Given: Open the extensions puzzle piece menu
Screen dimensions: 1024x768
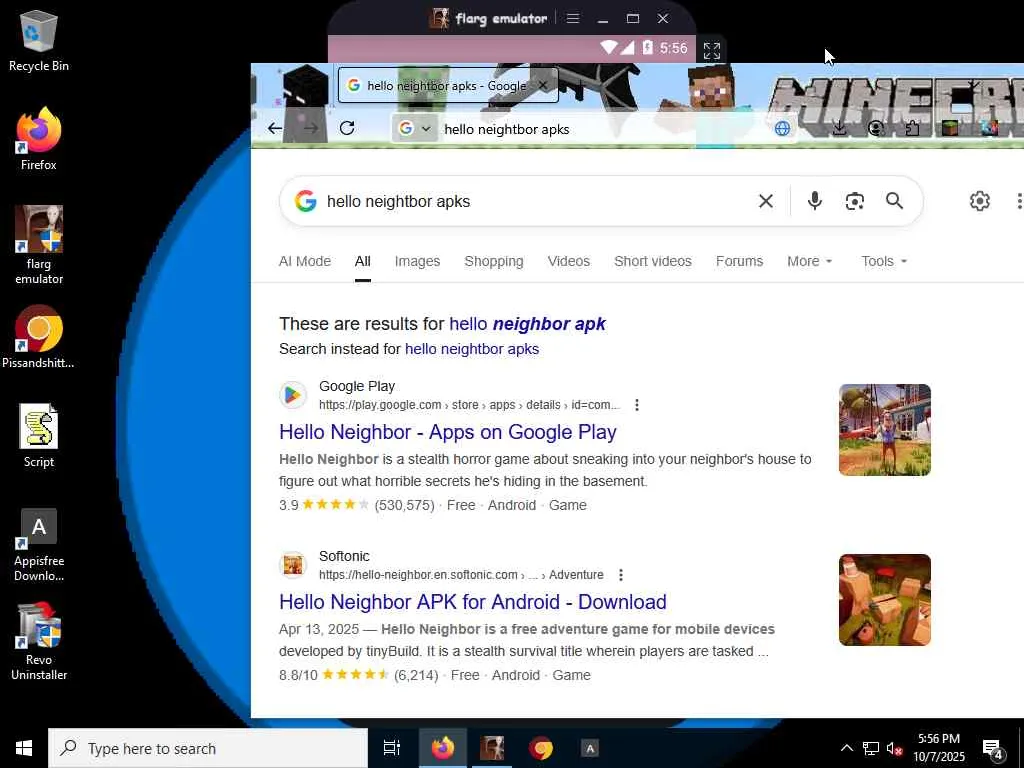Looking at the screenshot, I should click(x=912, y=129).
